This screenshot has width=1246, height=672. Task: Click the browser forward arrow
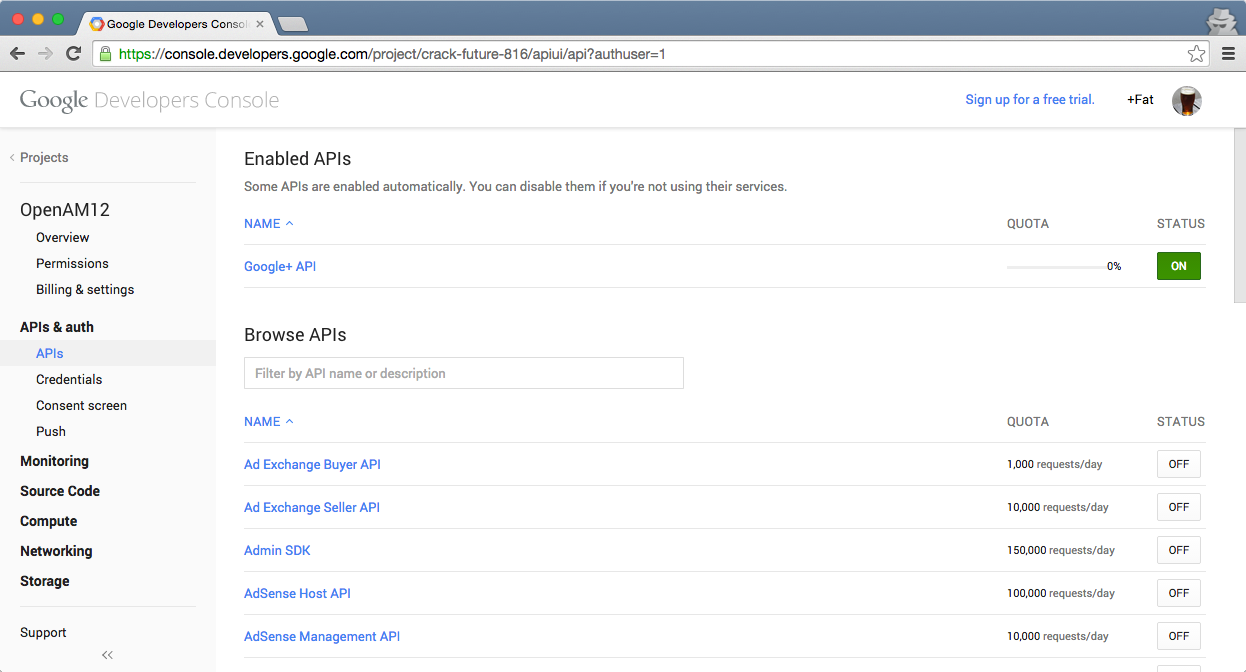45,54
